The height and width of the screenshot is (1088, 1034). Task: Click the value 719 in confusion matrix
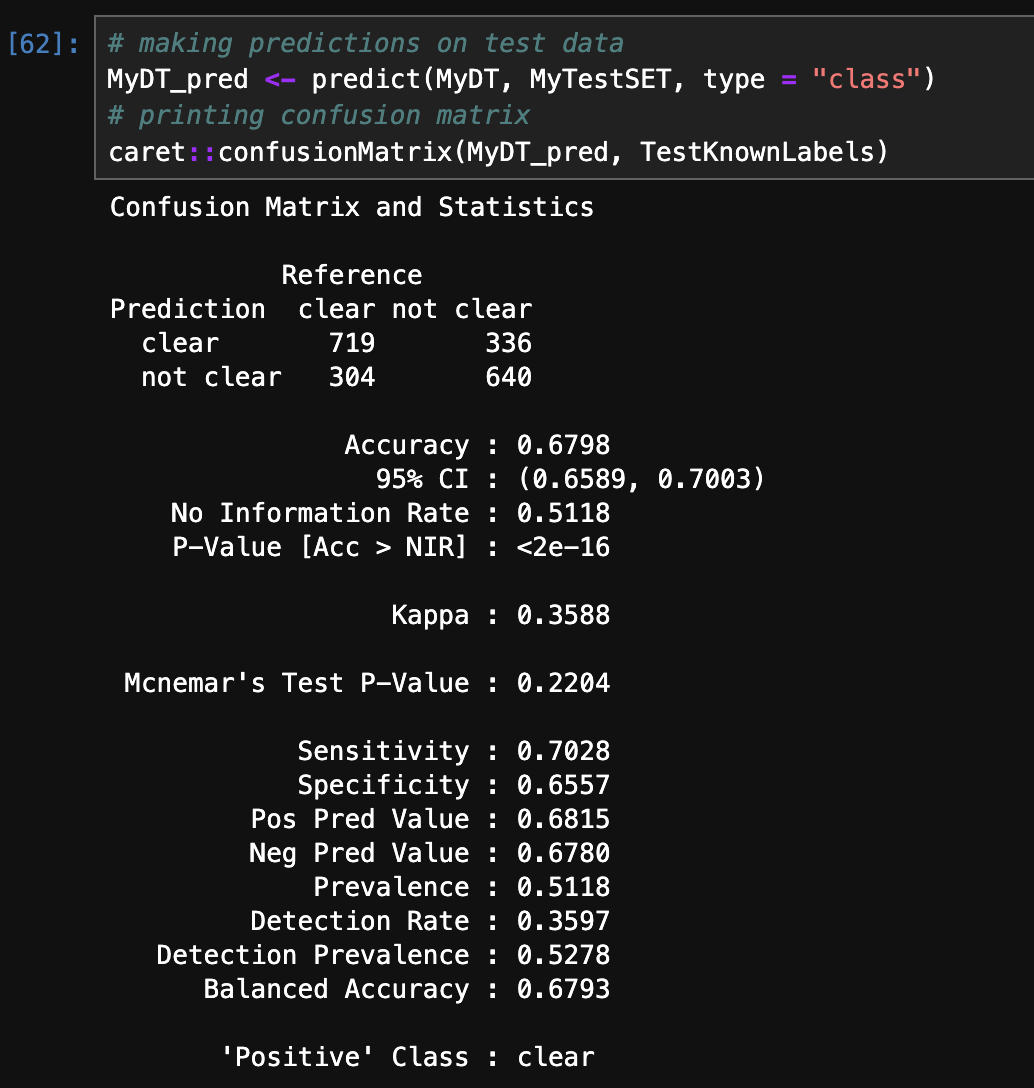[x=352, y=343]
